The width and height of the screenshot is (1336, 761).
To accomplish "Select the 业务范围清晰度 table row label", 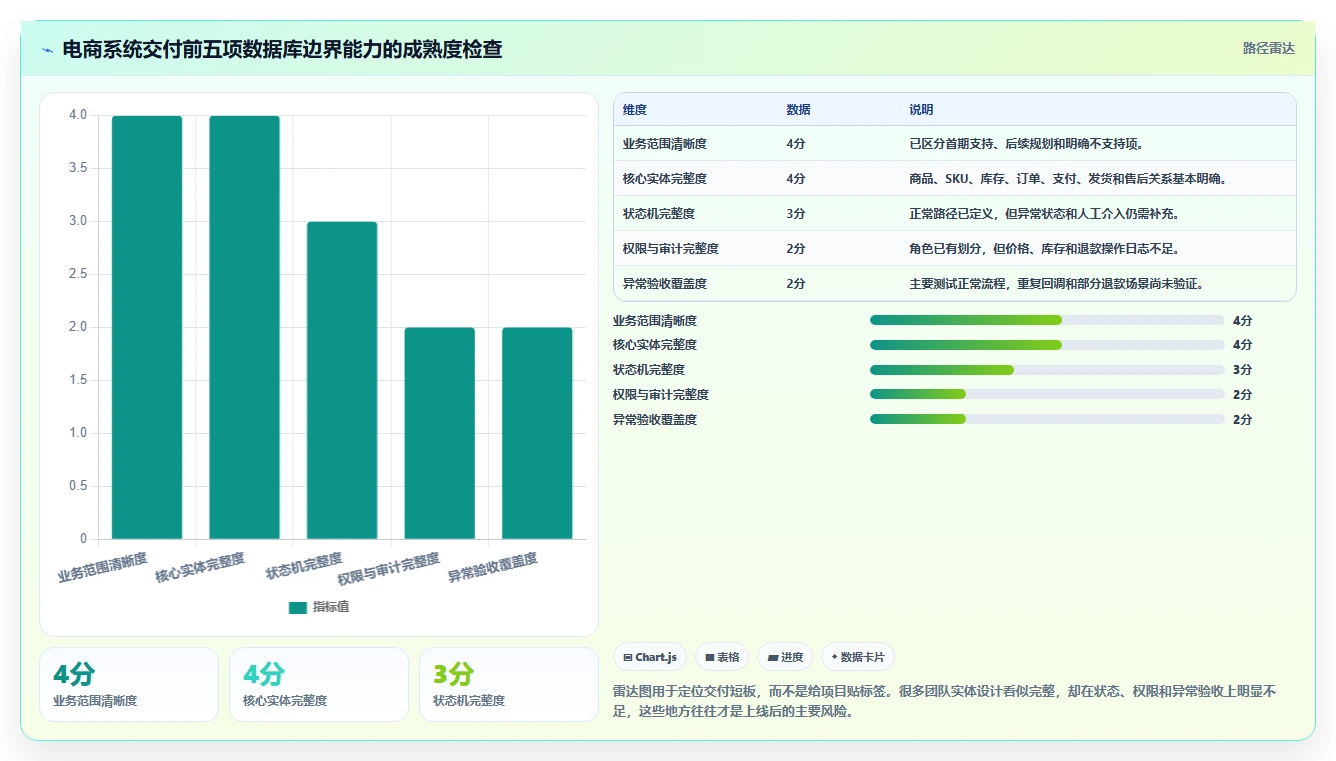I will (665, 144).
